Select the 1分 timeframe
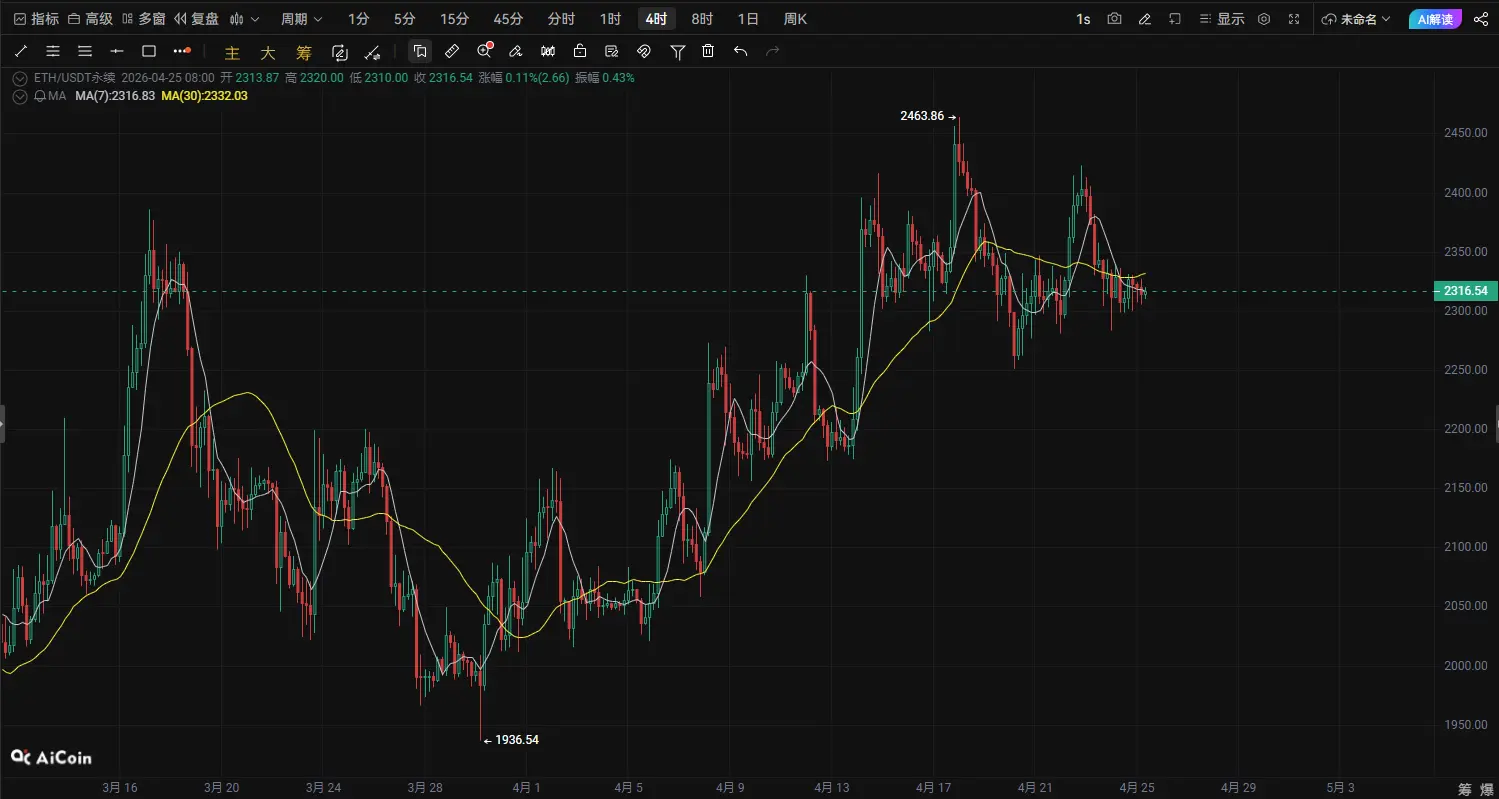Viewport: 1499px width, 799px height. pos(359,19)
